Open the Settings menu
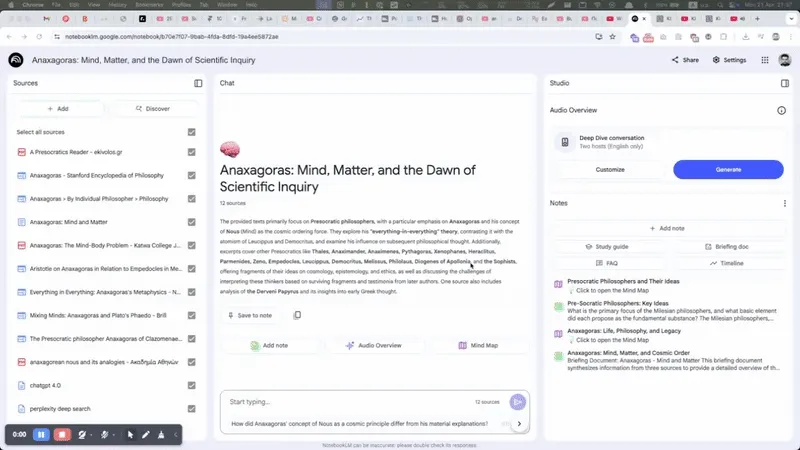Screen dimensions: 800x450 pyautogui.click(x=730, y=60)
